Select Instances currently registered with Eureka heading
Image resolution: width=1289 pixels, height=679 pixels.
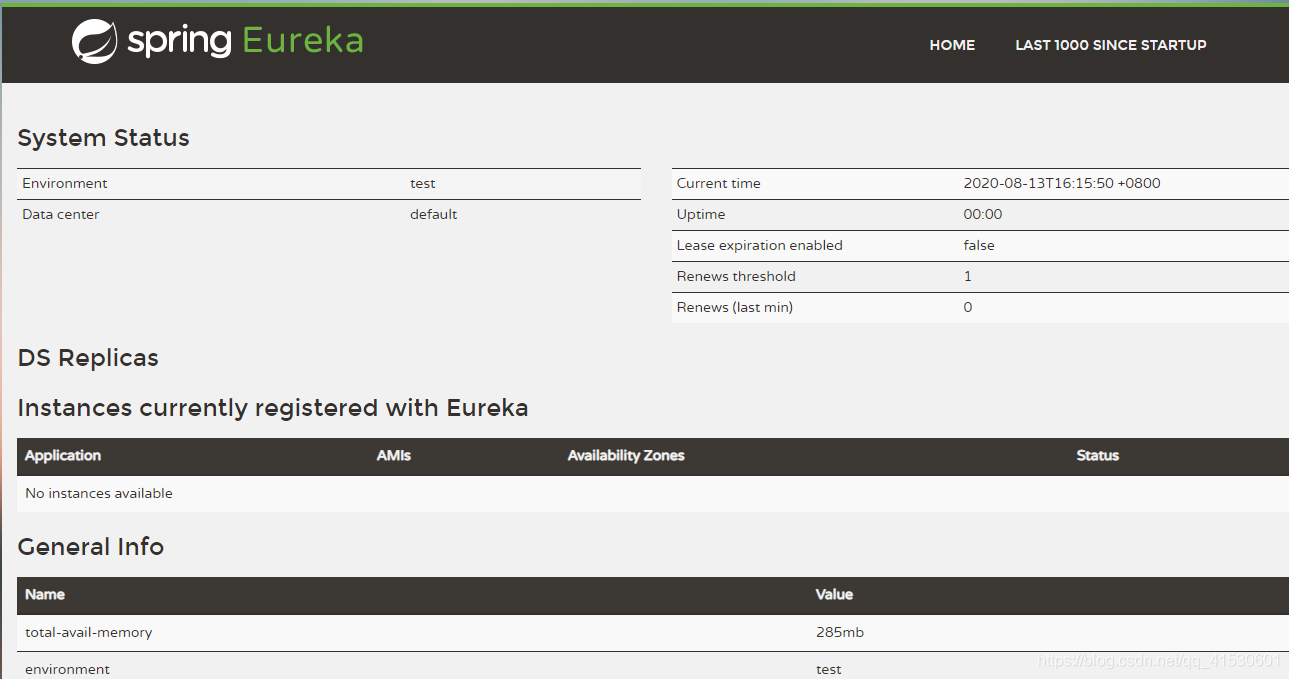pyautogui.click(x=273, y=408)
